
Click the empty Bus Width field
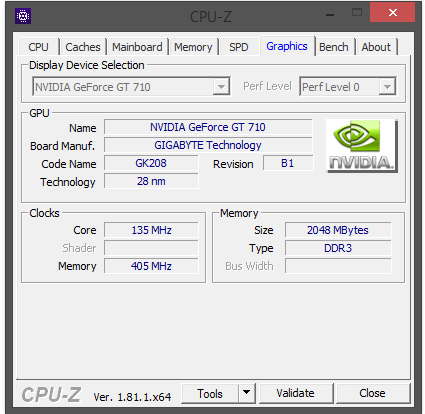(x=338, y=266)
